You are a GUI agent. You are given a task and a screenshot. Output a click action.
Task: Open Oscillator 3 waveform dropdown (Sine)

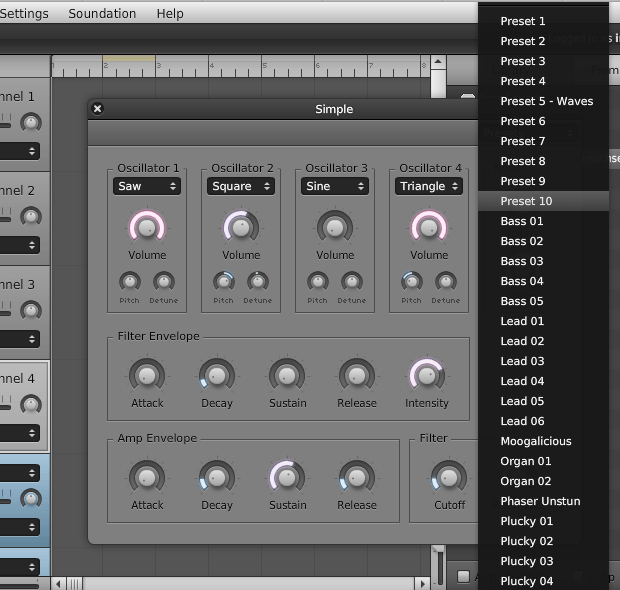[335, 186]
